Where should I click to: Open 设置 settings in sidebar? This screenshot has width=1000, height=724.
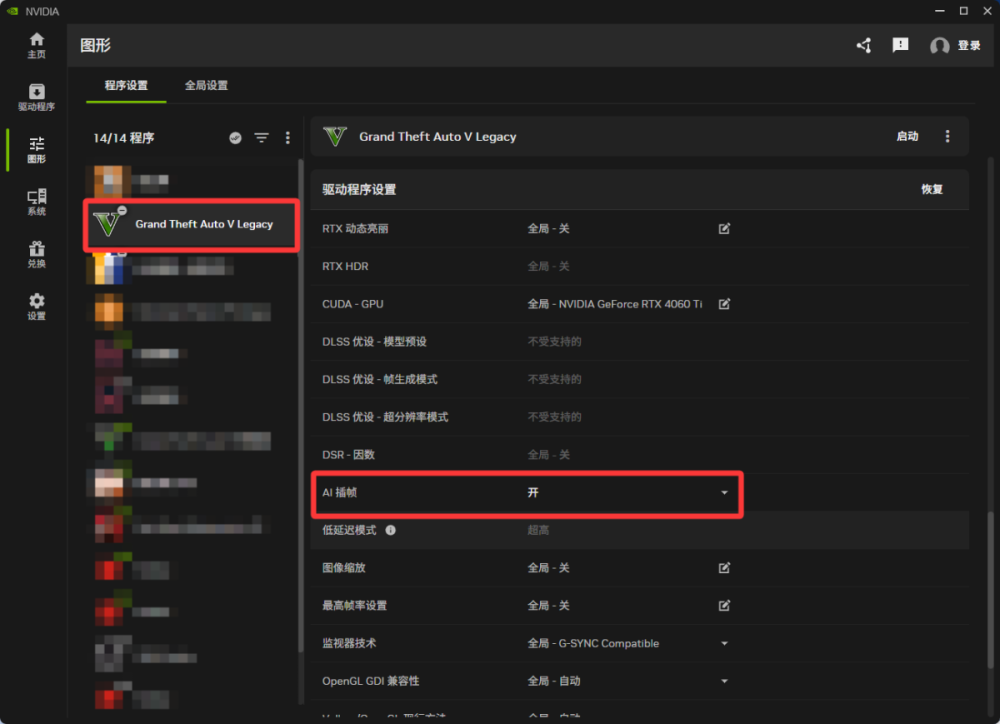(36, 306)
